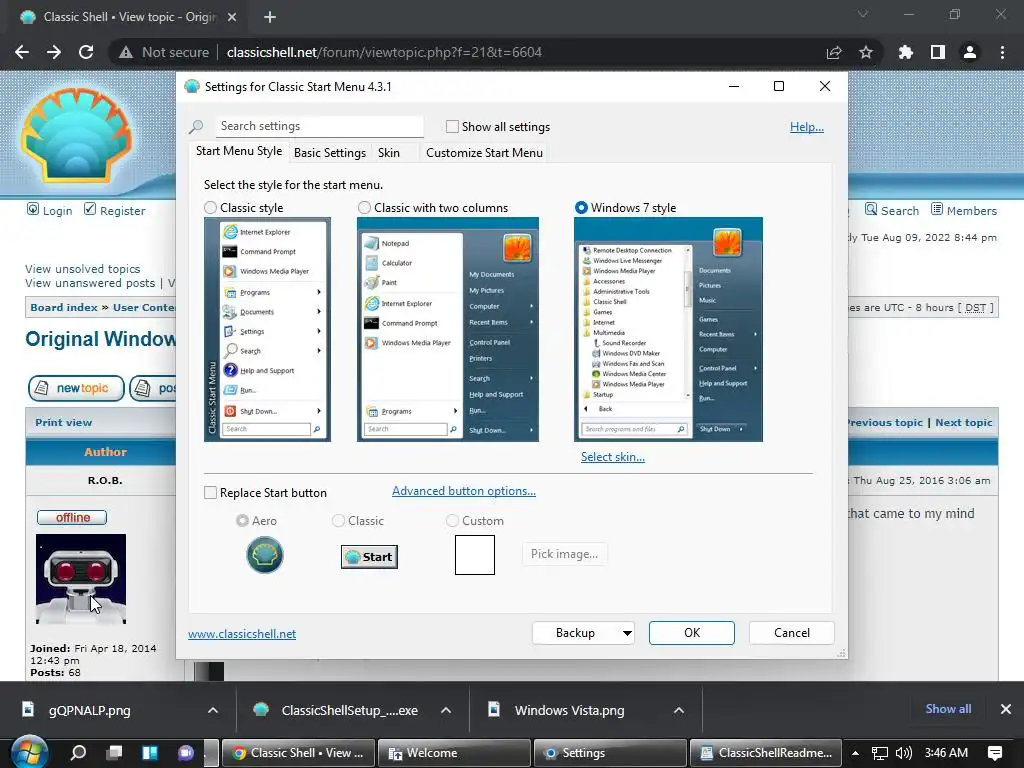Click the Classic Start button image

click(369, 557)
